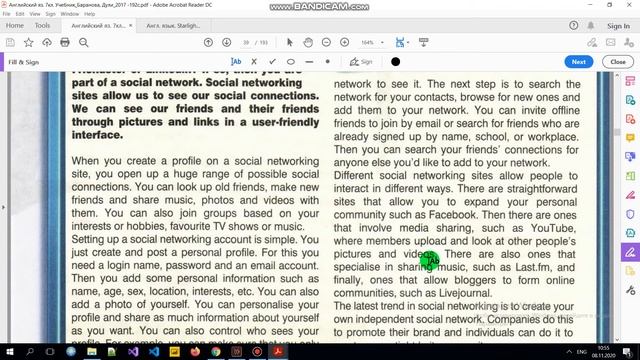Click the current page number field
Screen dimensions: 640x360
[246, 42]
